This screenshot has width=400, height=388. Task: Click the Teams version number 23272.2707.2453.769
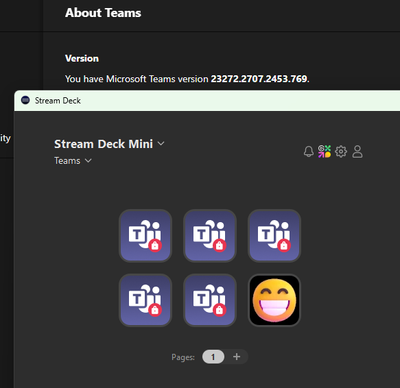259,79
